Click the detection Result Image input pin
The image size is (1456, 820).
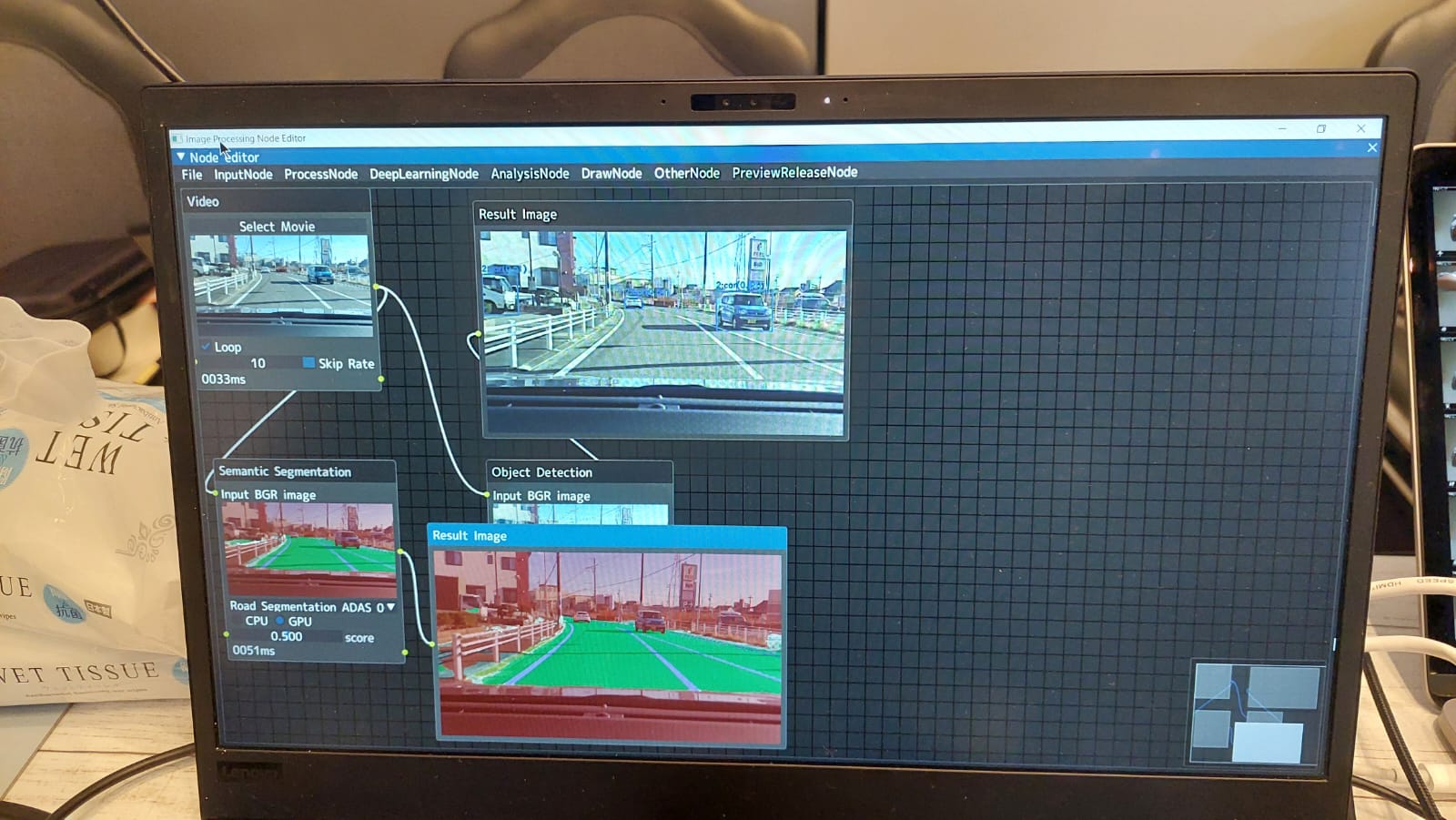[x=478, y=334]
